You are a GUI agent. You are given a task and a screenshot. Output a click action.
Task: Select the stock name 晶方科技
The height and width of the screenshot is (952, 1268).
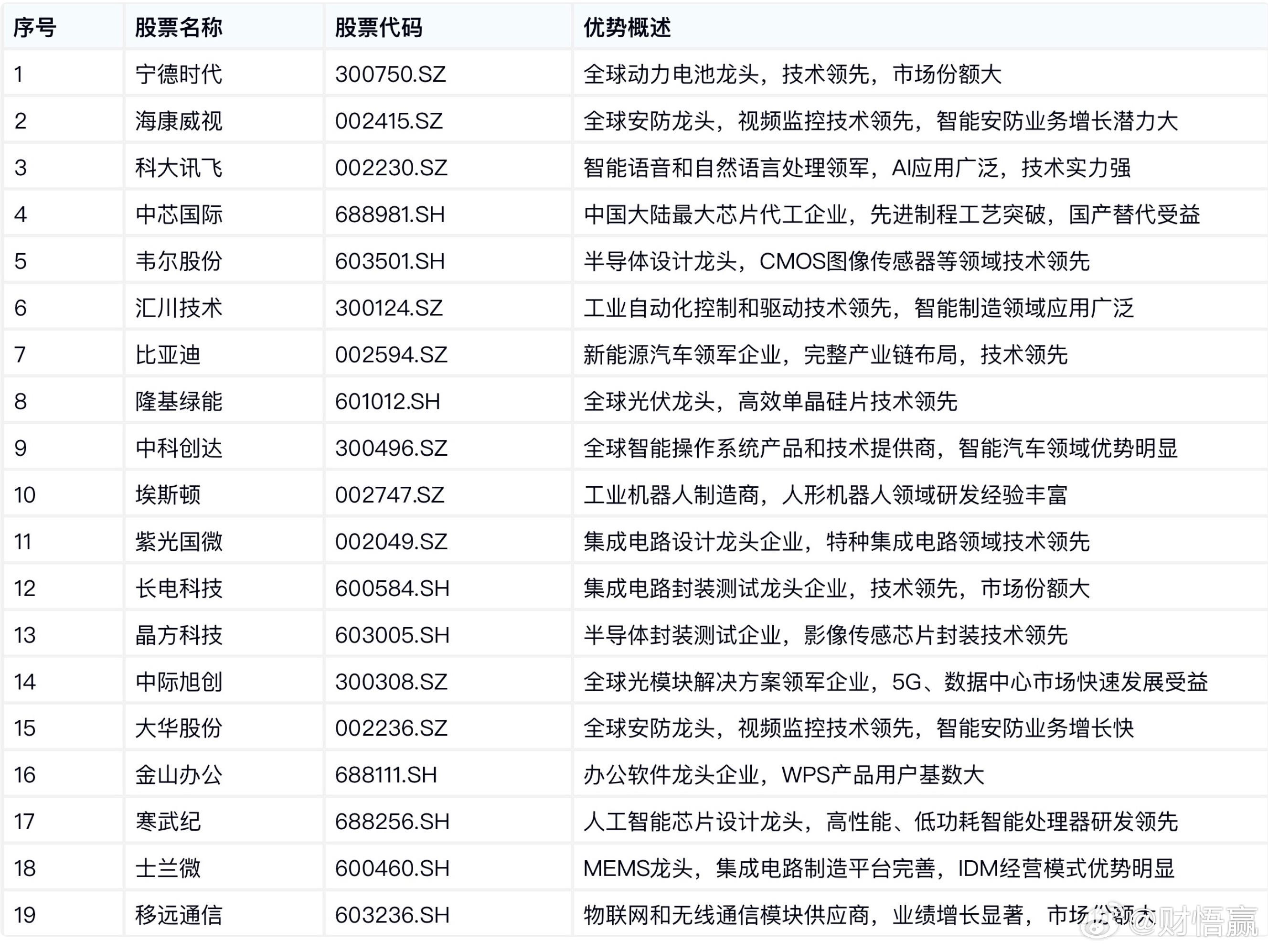178,635
